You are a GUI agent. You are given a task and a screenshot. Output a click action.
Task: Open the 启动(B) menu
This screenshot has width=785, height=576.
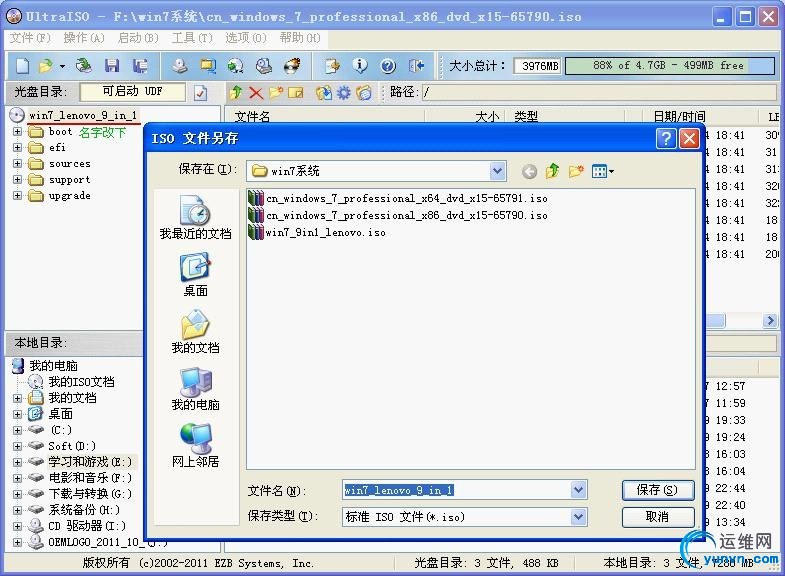pyautogui.click(x=138, y=38)
